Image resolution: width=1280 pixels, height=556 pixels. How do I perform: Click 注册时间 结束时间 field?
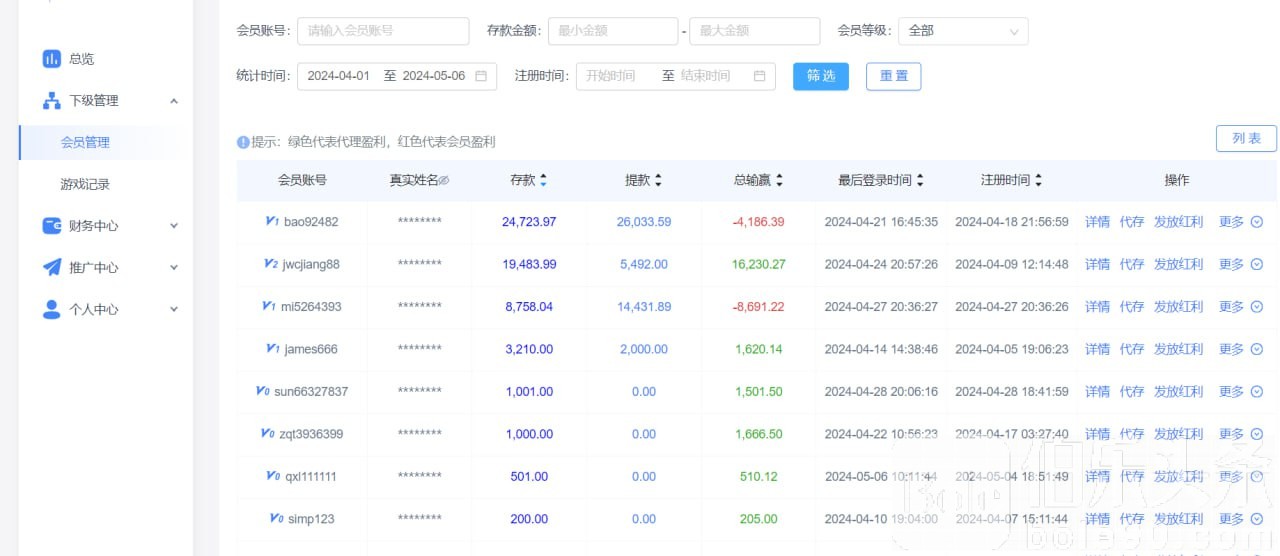pyautogui.click(x=706, y=76)
